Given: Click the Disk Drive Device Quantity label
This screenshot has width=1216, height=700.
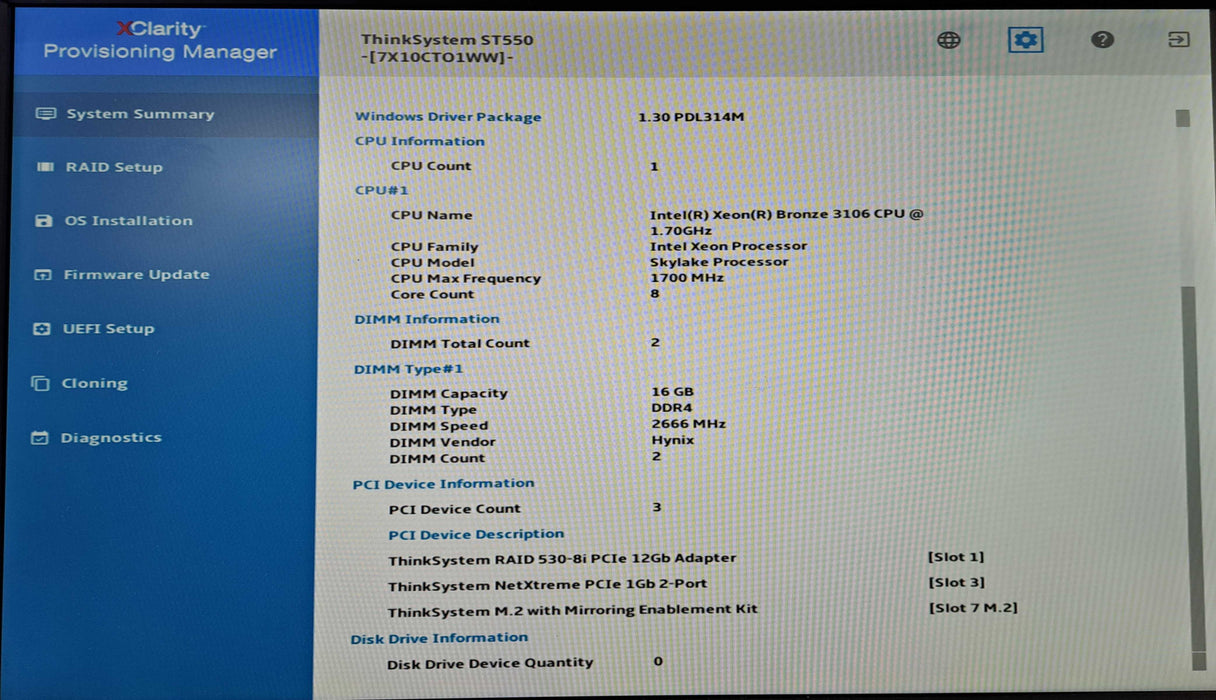Looking at the screenshot, I should coord(490,663).
